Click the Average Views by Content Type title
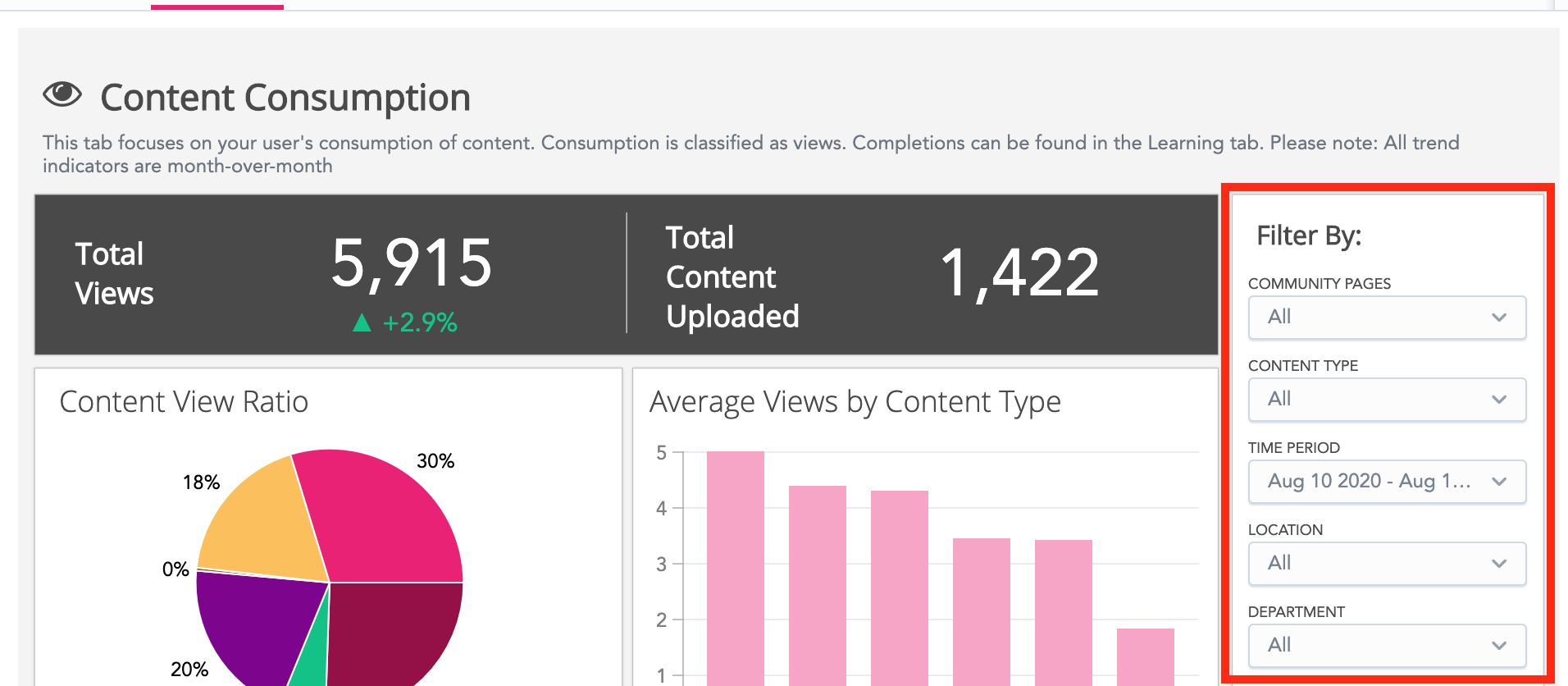 [x=855, y=402]
